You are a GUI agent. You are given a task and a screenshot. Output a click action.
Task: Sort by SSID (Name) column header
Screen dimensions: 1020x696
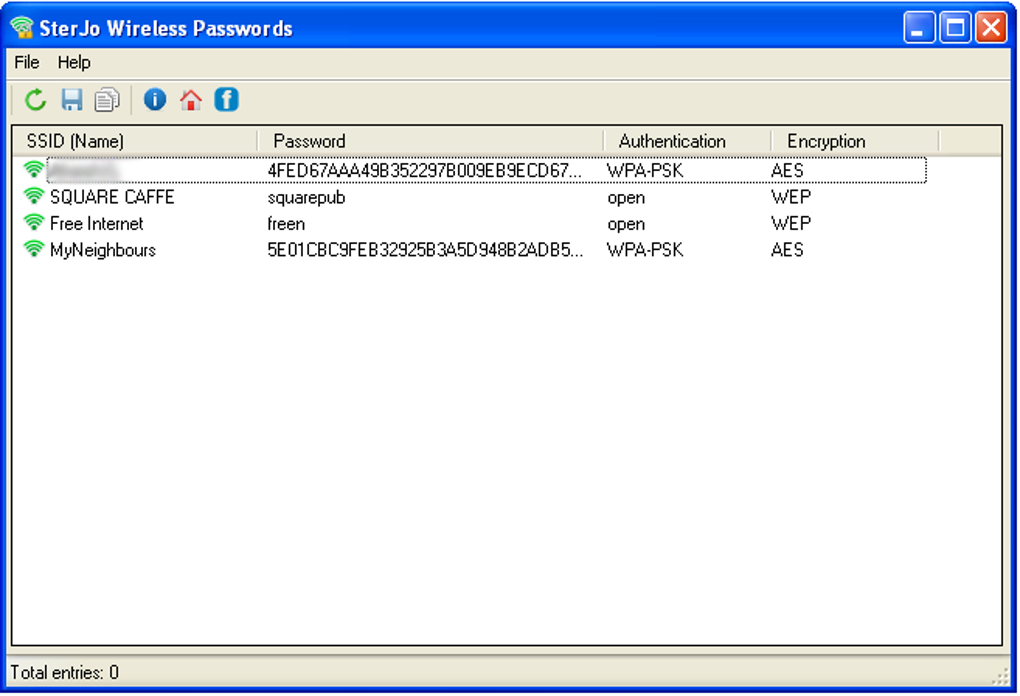(x=135, y=141)
